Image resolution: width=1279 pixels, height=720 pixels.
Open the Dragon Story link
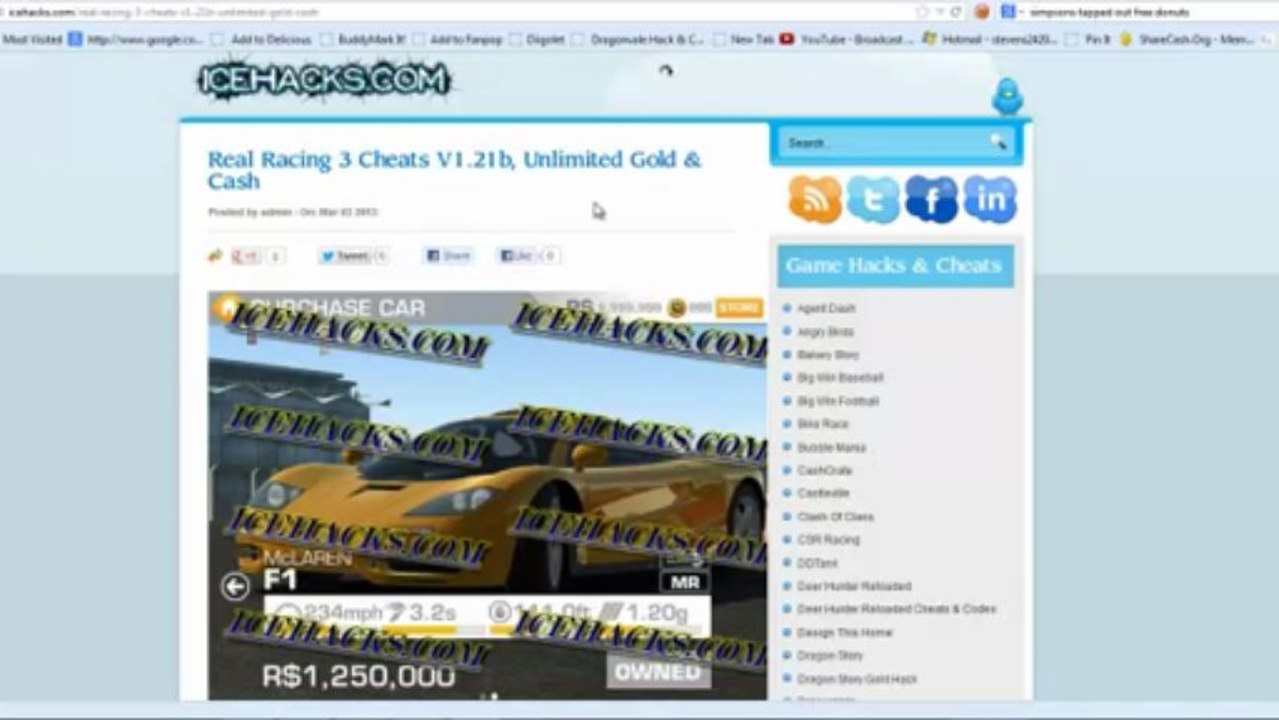click(x=829, y=656)
